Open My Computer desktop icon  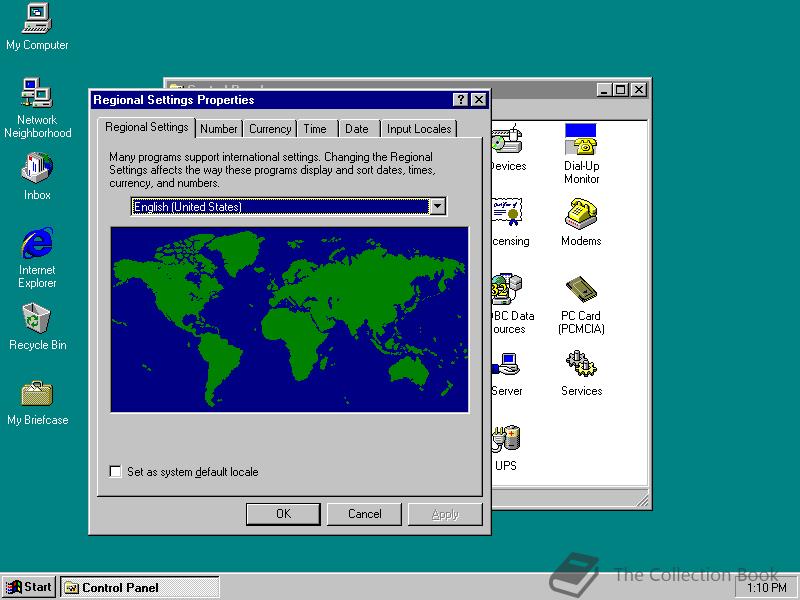pos(37,27)
